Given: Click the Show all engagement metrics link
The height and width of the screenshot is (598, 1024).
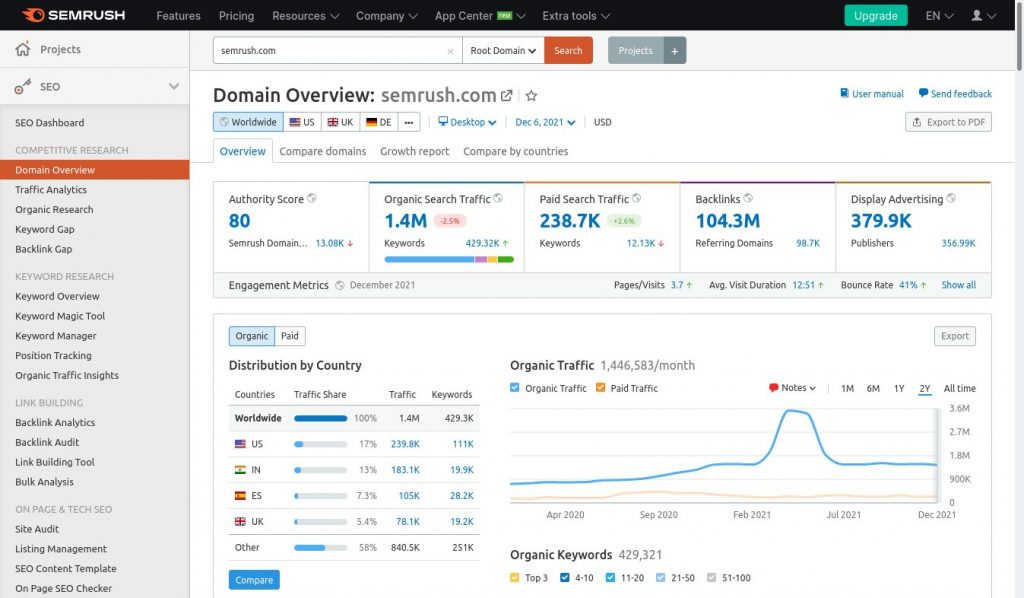Looking at the screenshot, I should click(959, 285).
